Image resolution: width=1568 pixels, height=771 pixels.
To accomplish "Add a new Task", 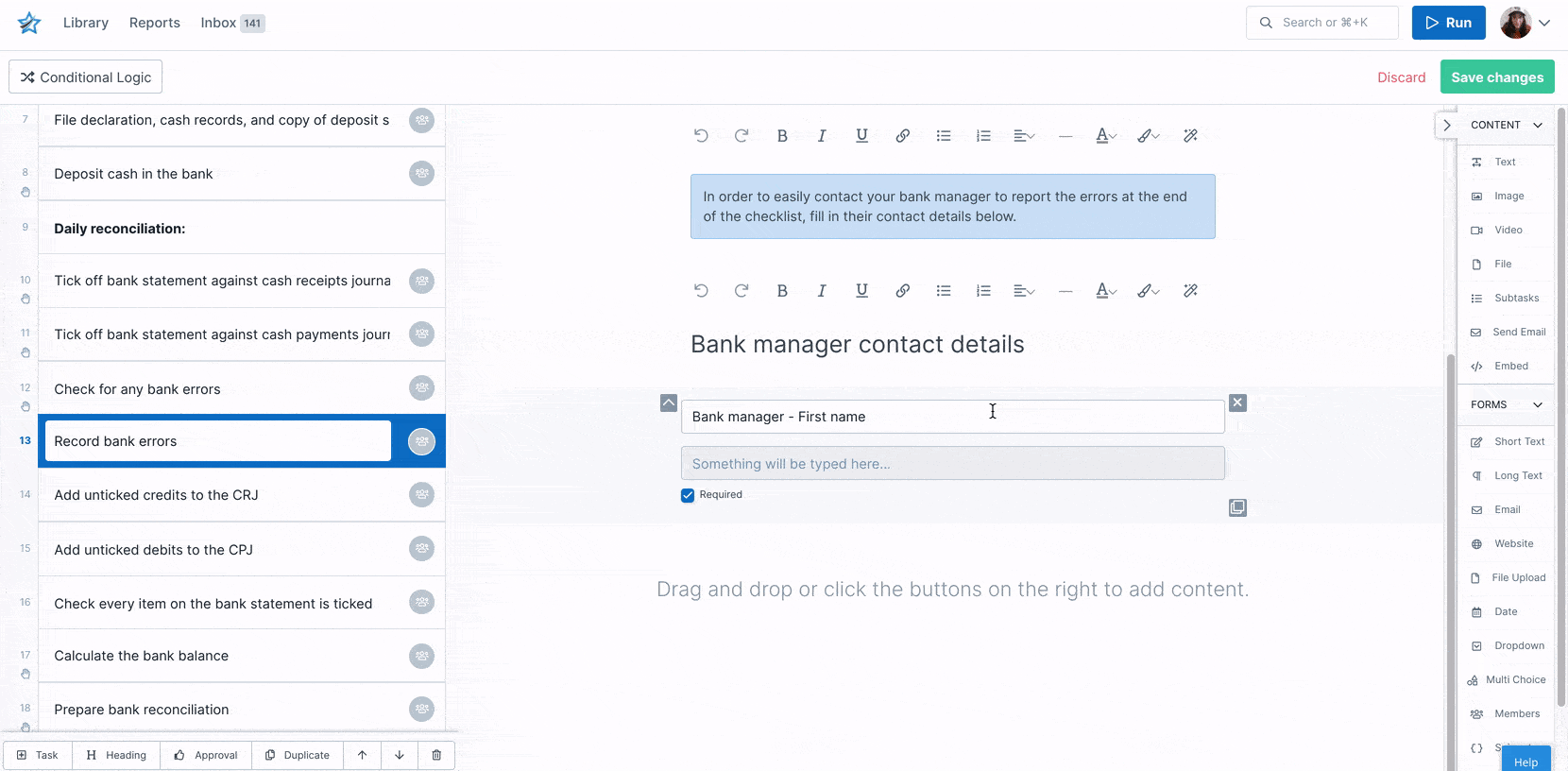I will click(x=38, y=755).
